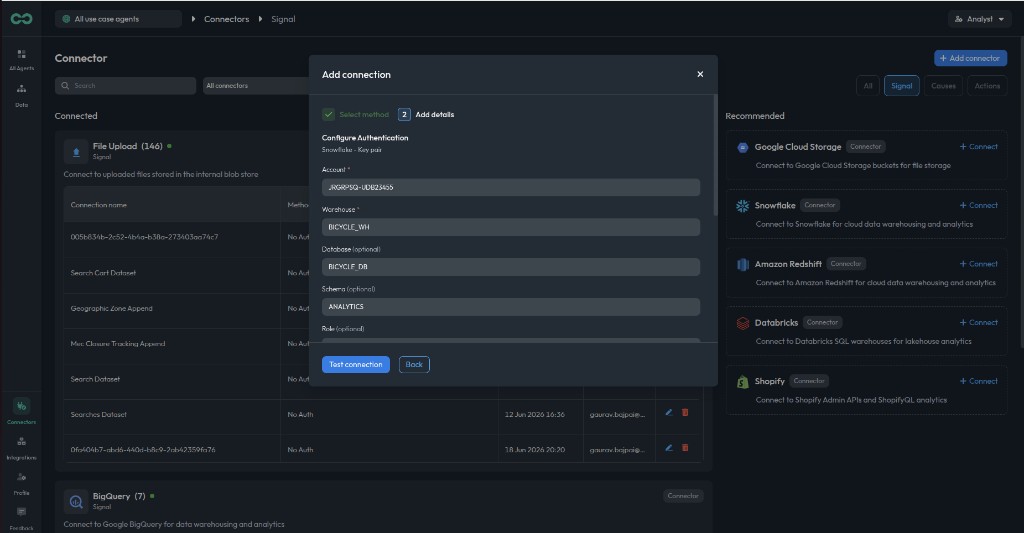
Task: Close the Add connection dialog
Action: 700,74
